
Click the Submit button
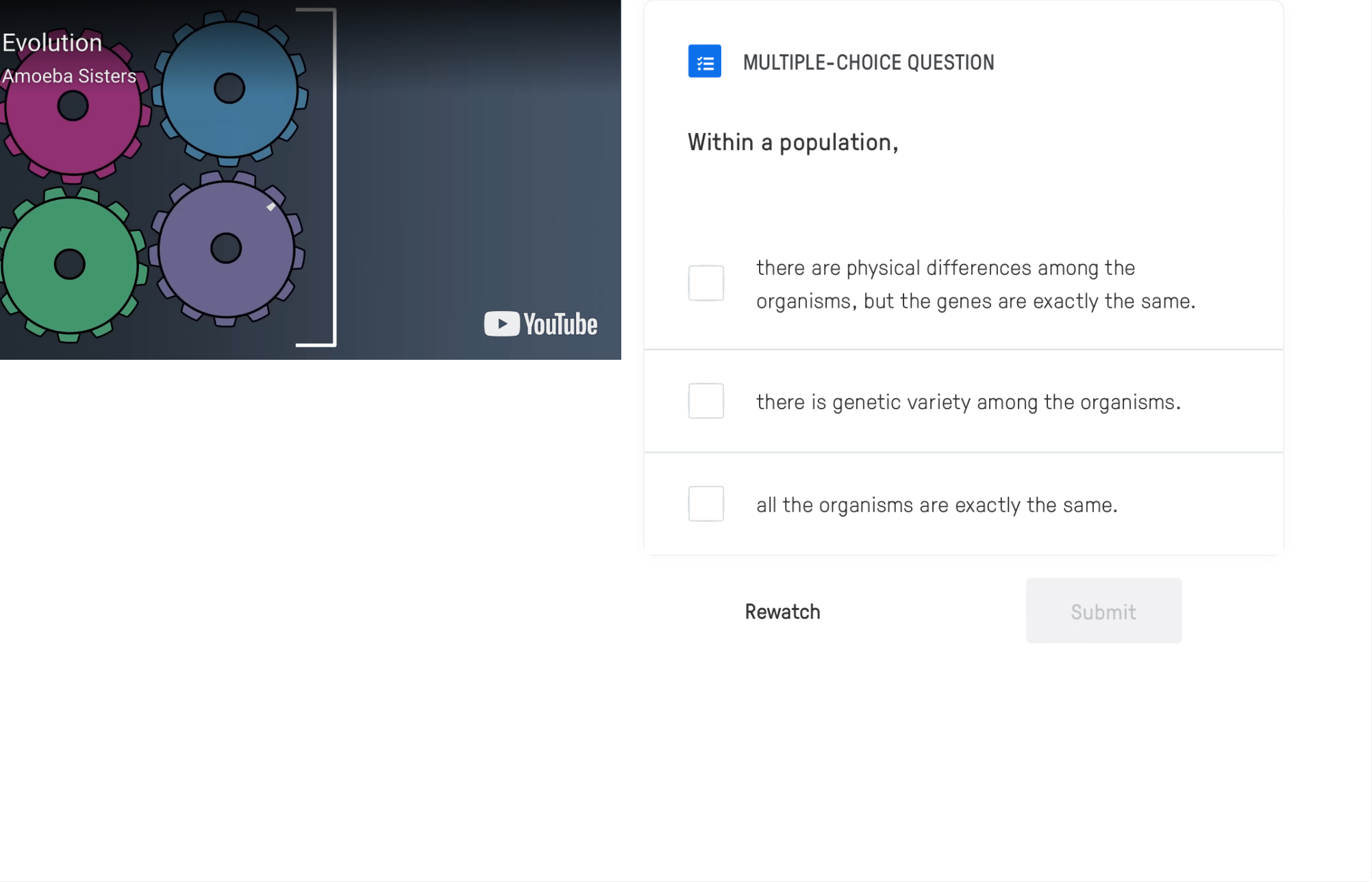(x=1103, y=611)
